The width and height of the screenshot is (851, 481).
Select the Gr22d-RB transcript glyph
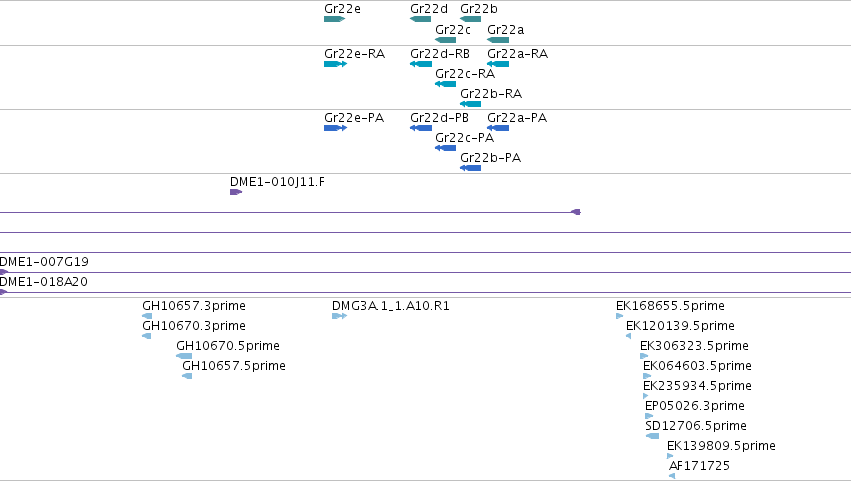point(421,64)
